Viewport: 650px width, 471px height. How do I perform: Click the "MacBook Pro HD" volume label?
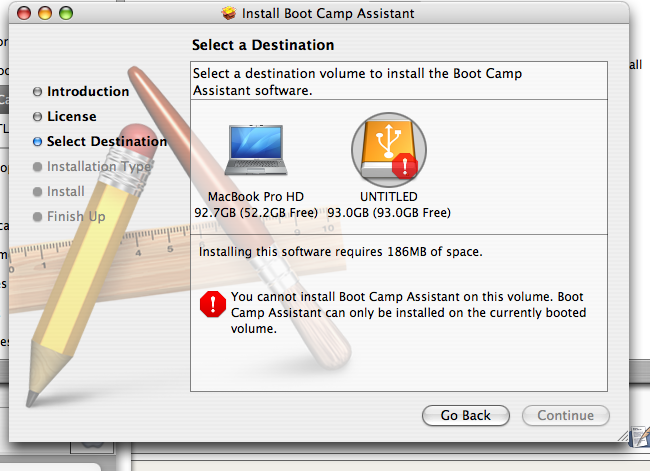tap(256, 197)
